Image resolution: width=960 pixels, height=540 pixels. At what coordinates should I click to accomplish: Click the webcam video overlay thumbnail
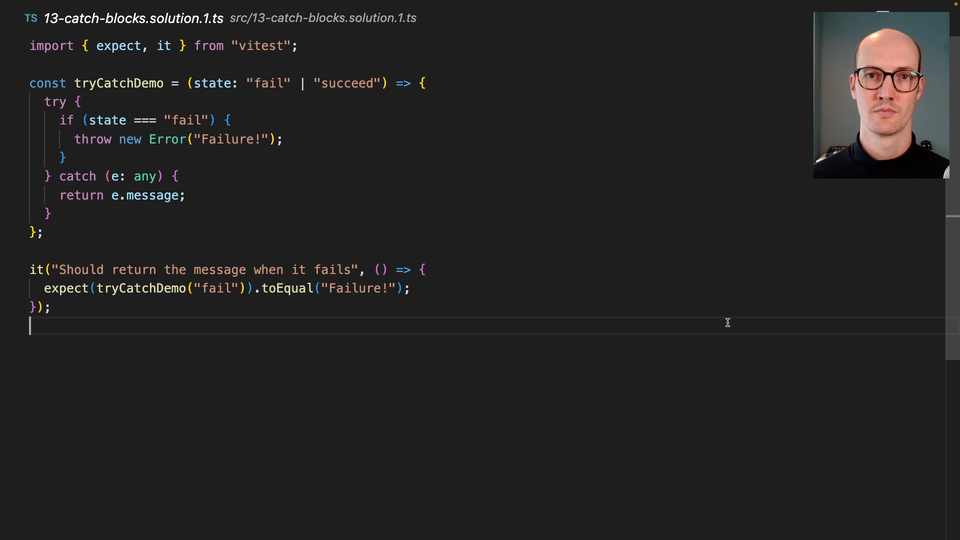point(880,95)
